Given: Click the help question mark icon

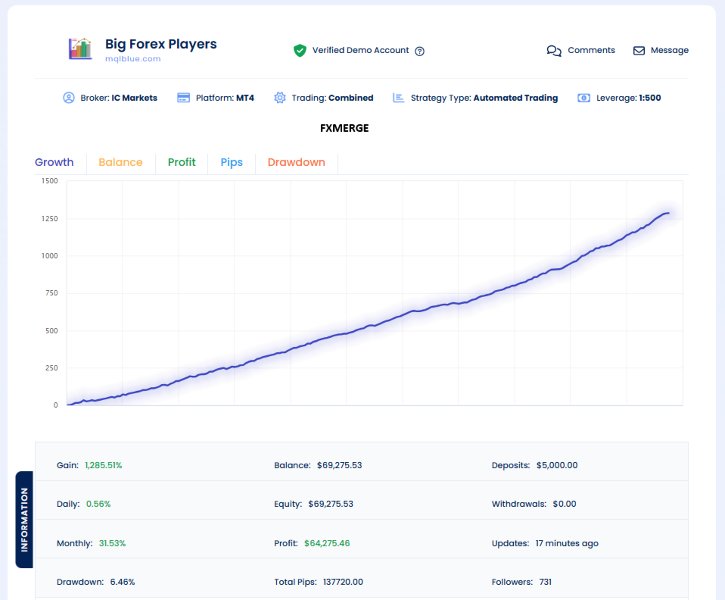Looking at the screenshot, I should coord(420,51).
